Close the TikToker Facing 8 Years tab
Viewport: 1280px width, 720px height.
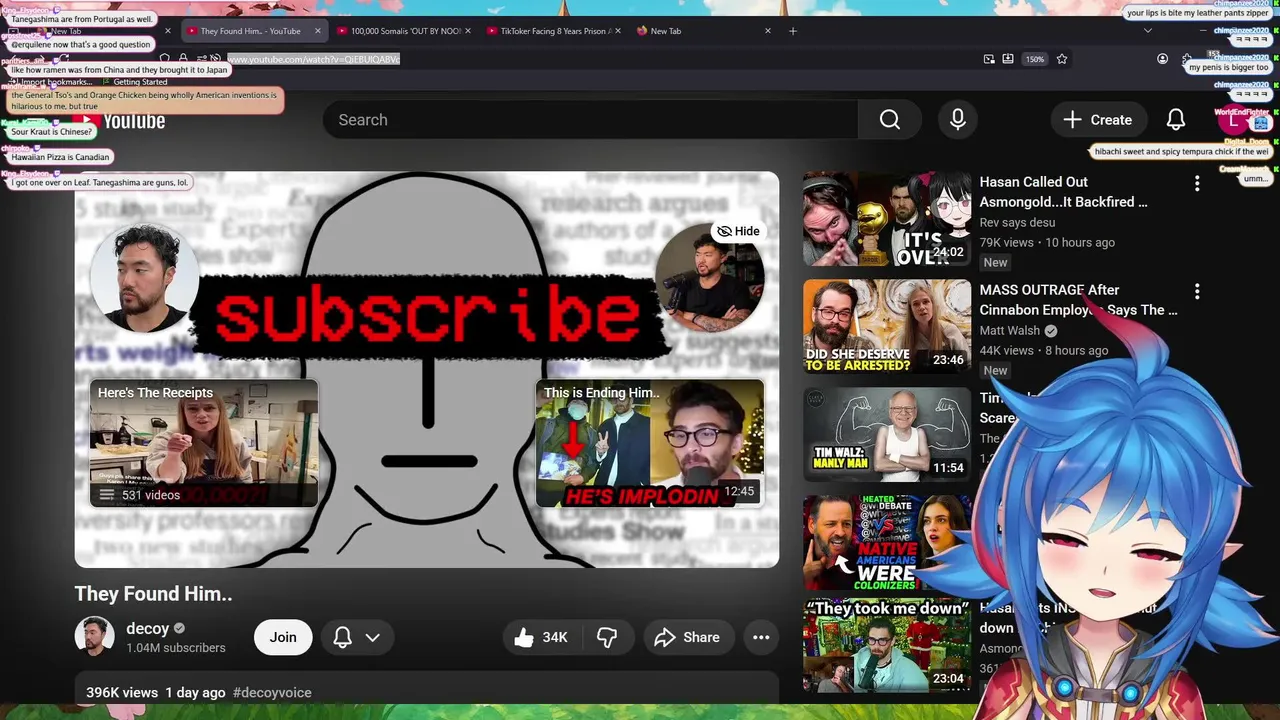[x=618, y=31]
